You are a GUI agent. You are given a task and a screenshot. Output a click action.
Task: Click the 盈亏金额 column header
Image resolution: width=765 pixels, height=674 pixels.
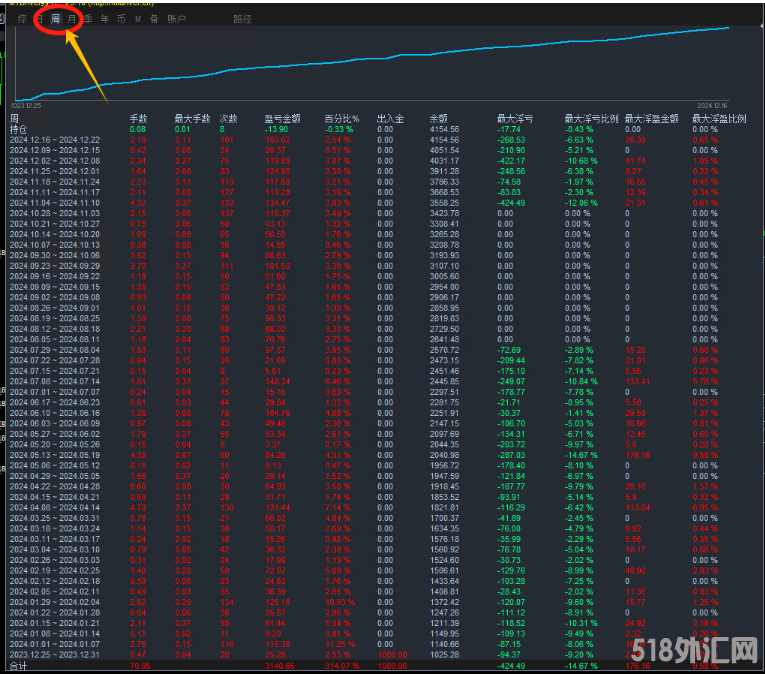click(282, 119)
